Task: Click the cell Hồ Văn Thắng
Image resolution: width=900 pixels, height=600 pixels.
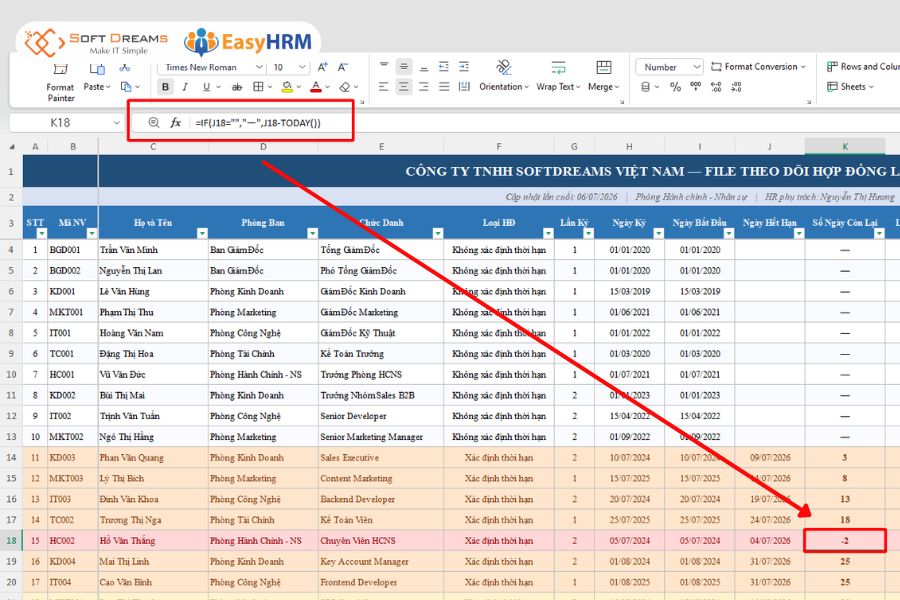Action: point(153,541)
